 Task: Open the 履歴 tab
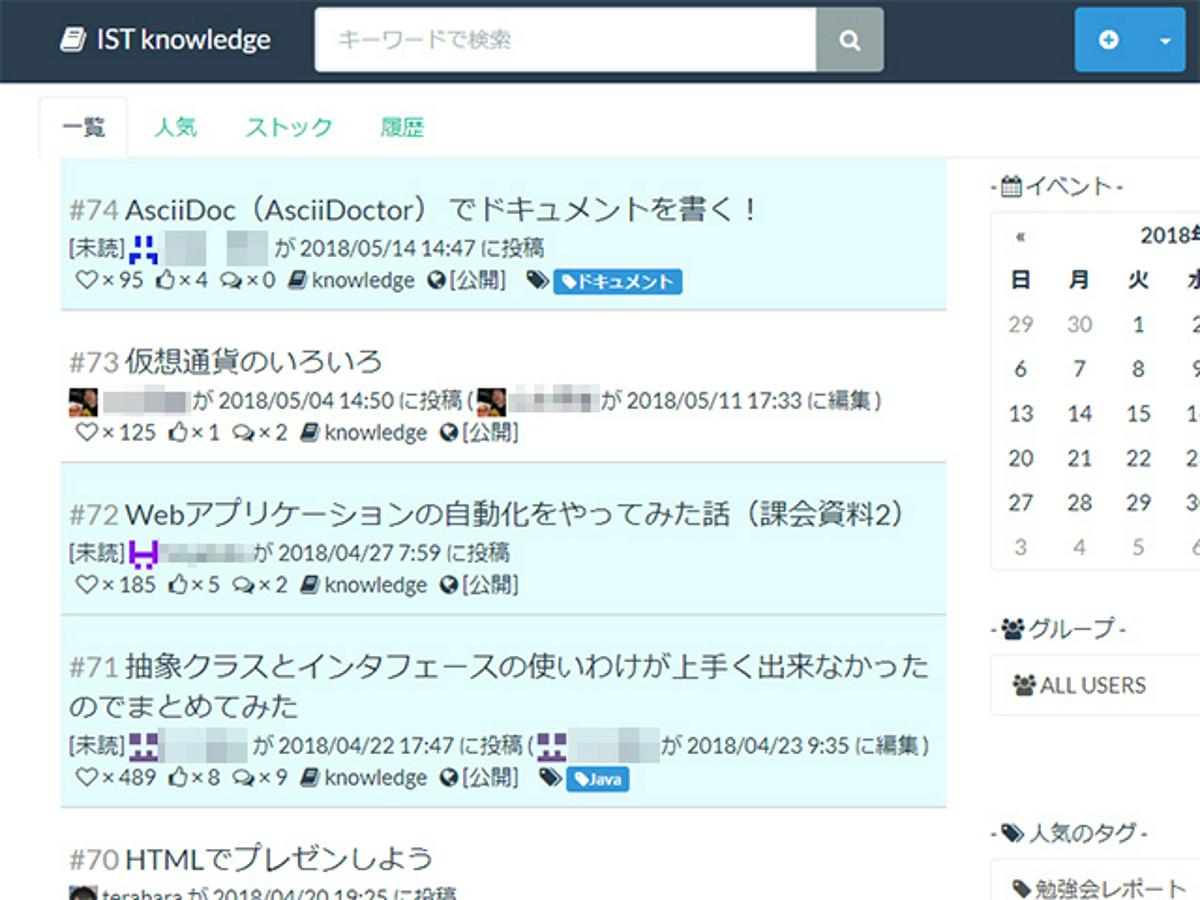point(402,128)
